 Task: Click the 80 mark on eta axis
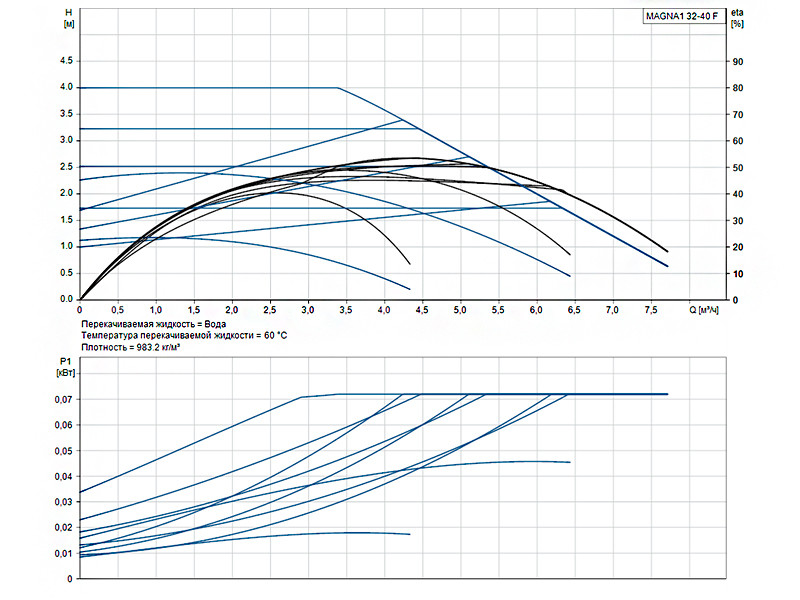[738, 88]
